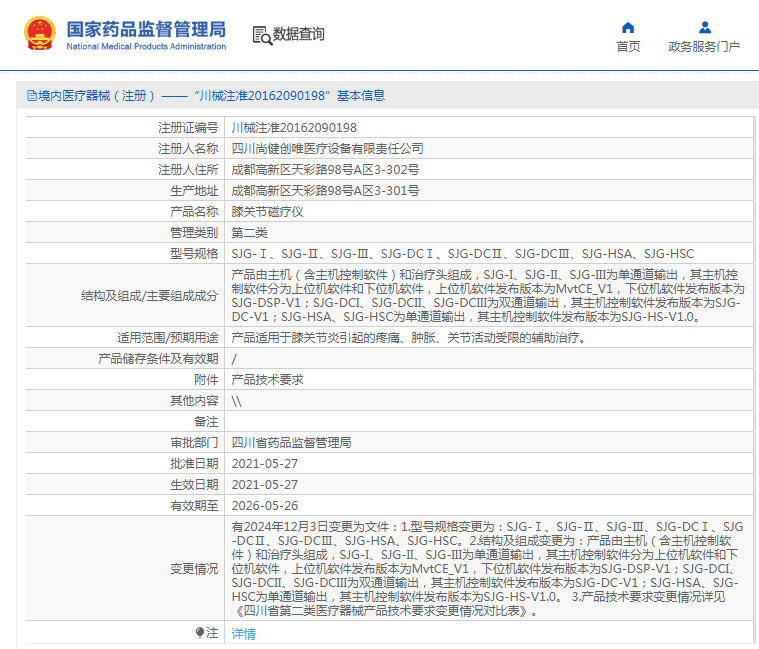Open the 数据查询 search icon
This screenshot has width=759, height=649.
(x=262, y=35)
